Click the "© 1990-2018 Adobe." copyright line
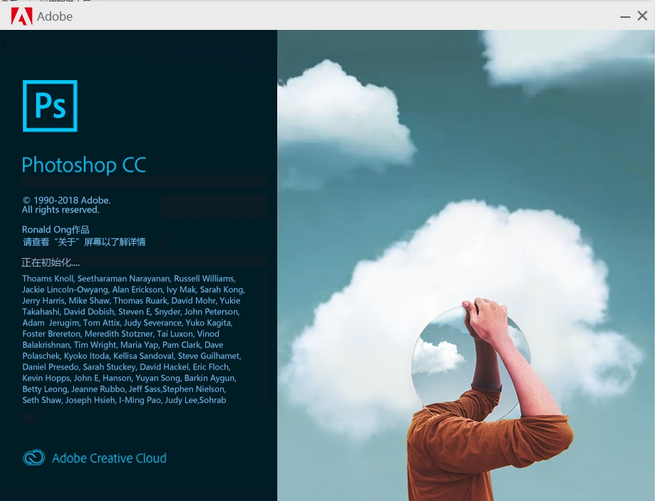This screenshot has height=501, width=655. click(66, 200)
